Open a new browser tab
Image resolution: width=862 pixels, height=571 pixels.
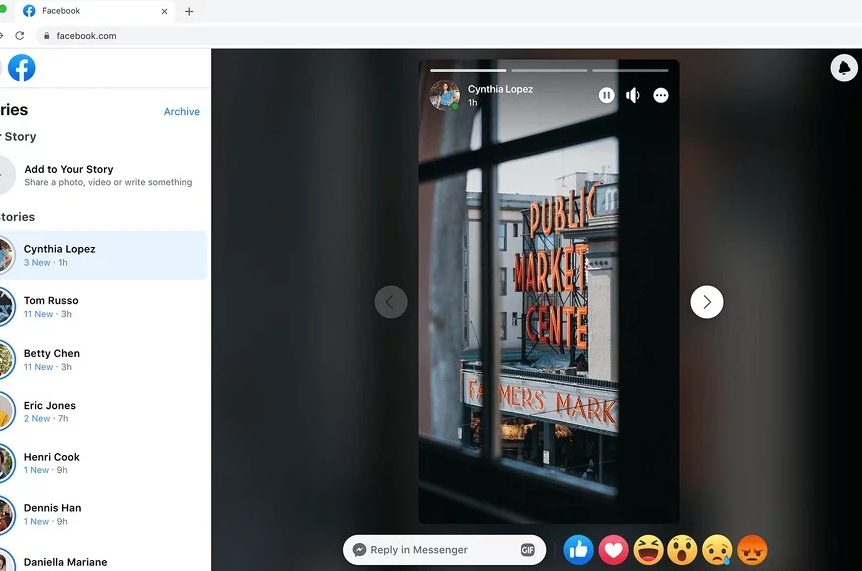click(x=189, y=12)
